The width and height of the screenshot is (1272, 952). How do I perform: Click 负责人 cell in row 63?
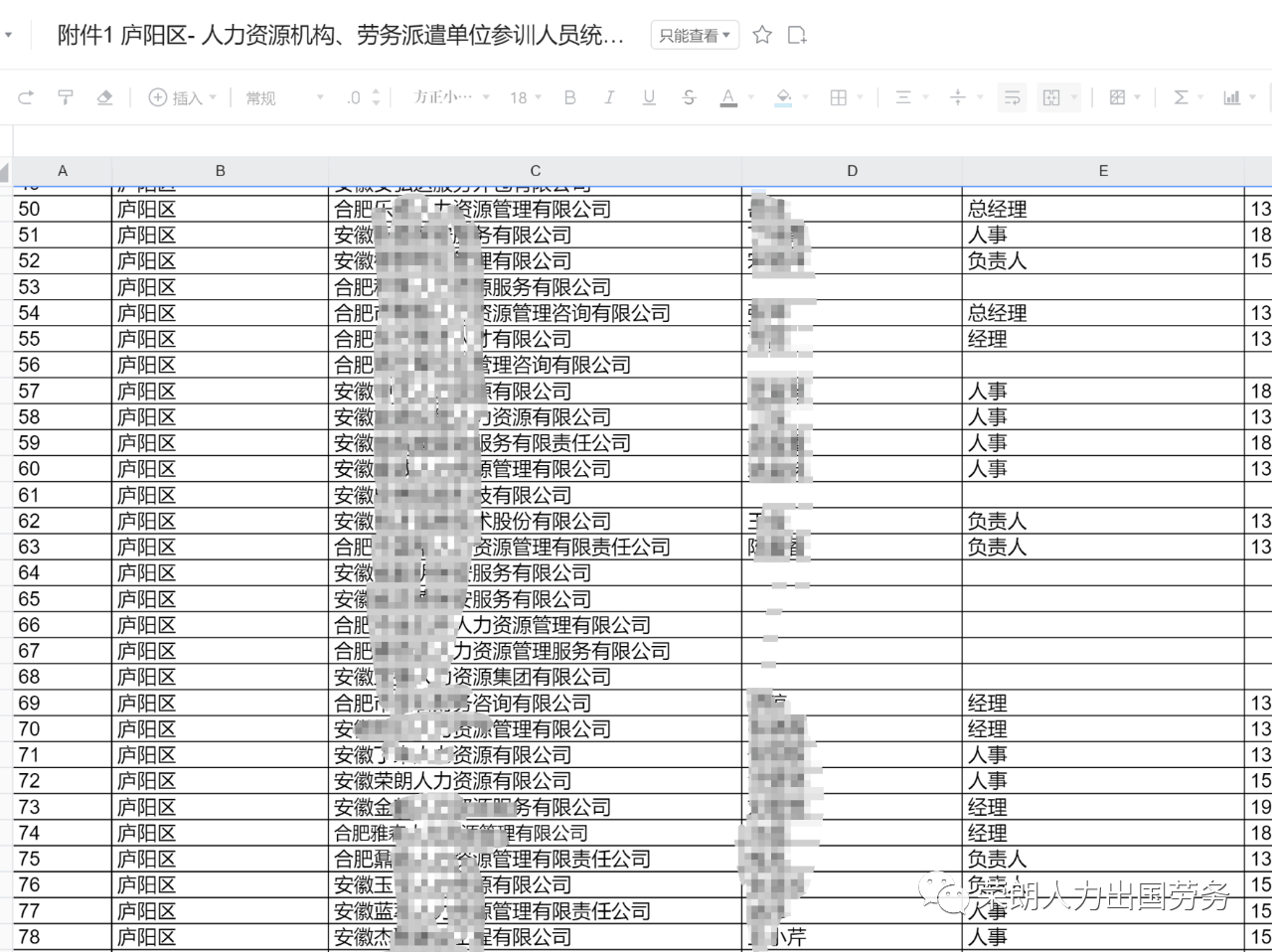click(1103, 547)
